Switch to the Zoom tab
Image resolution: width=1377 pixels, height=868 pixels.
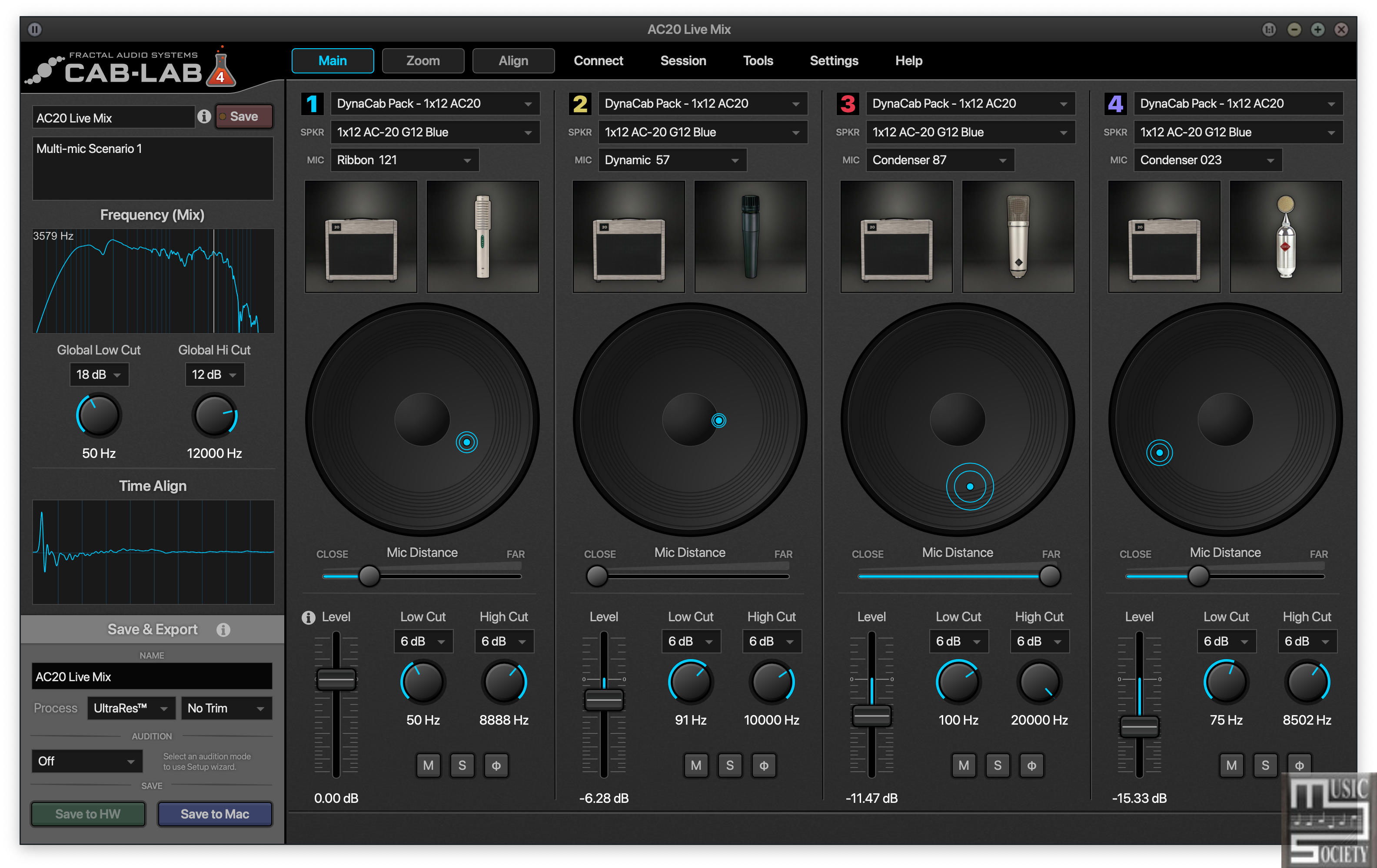423,60
